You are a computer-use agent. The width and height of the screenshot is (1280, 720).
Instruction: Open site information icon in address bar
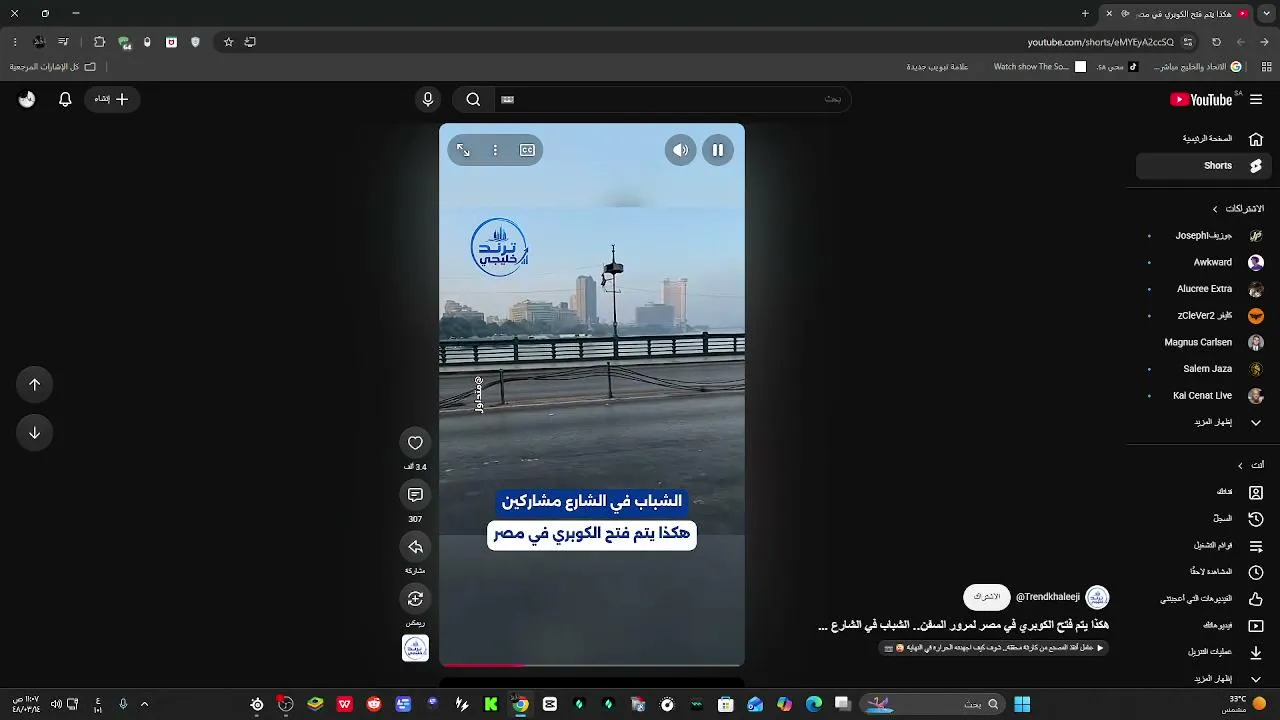pos(1188,42)
